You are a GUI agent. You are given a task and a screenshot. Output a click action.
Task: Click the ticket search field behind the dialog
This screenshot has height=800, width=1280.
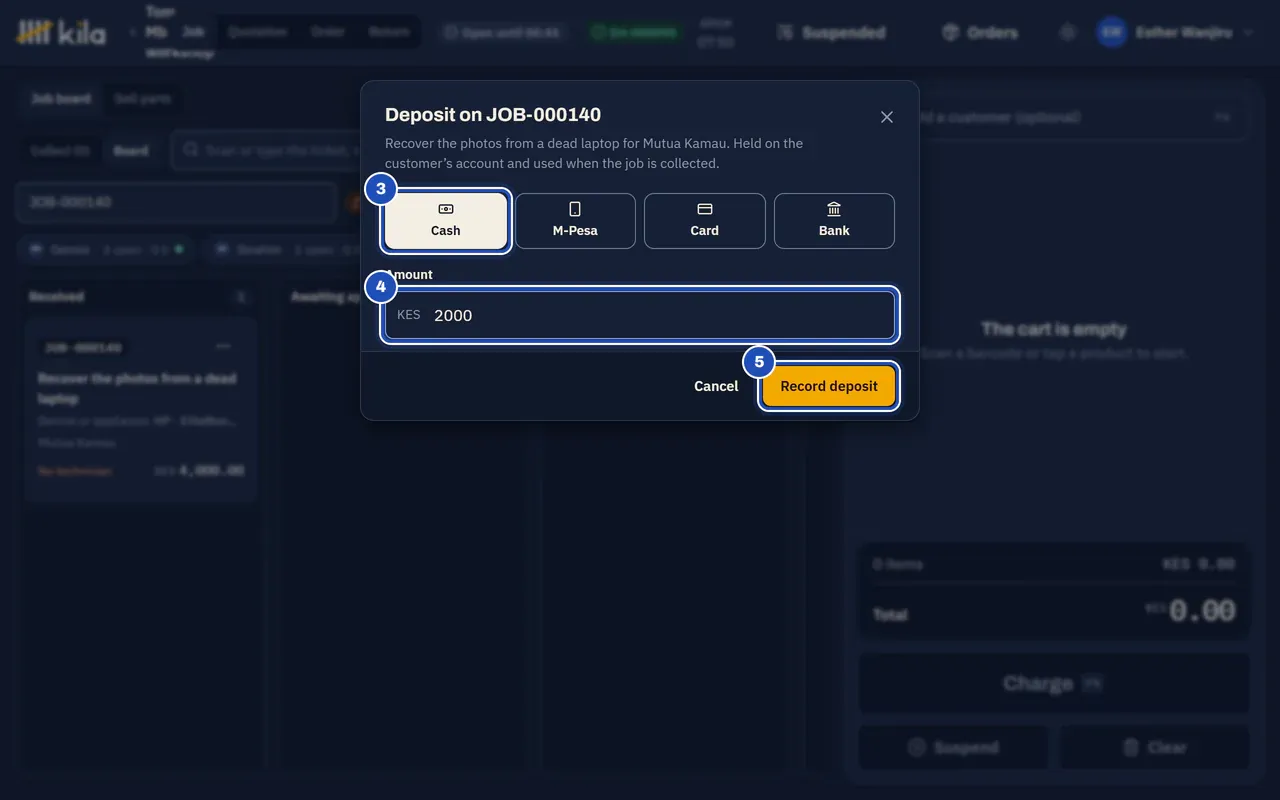265,150
